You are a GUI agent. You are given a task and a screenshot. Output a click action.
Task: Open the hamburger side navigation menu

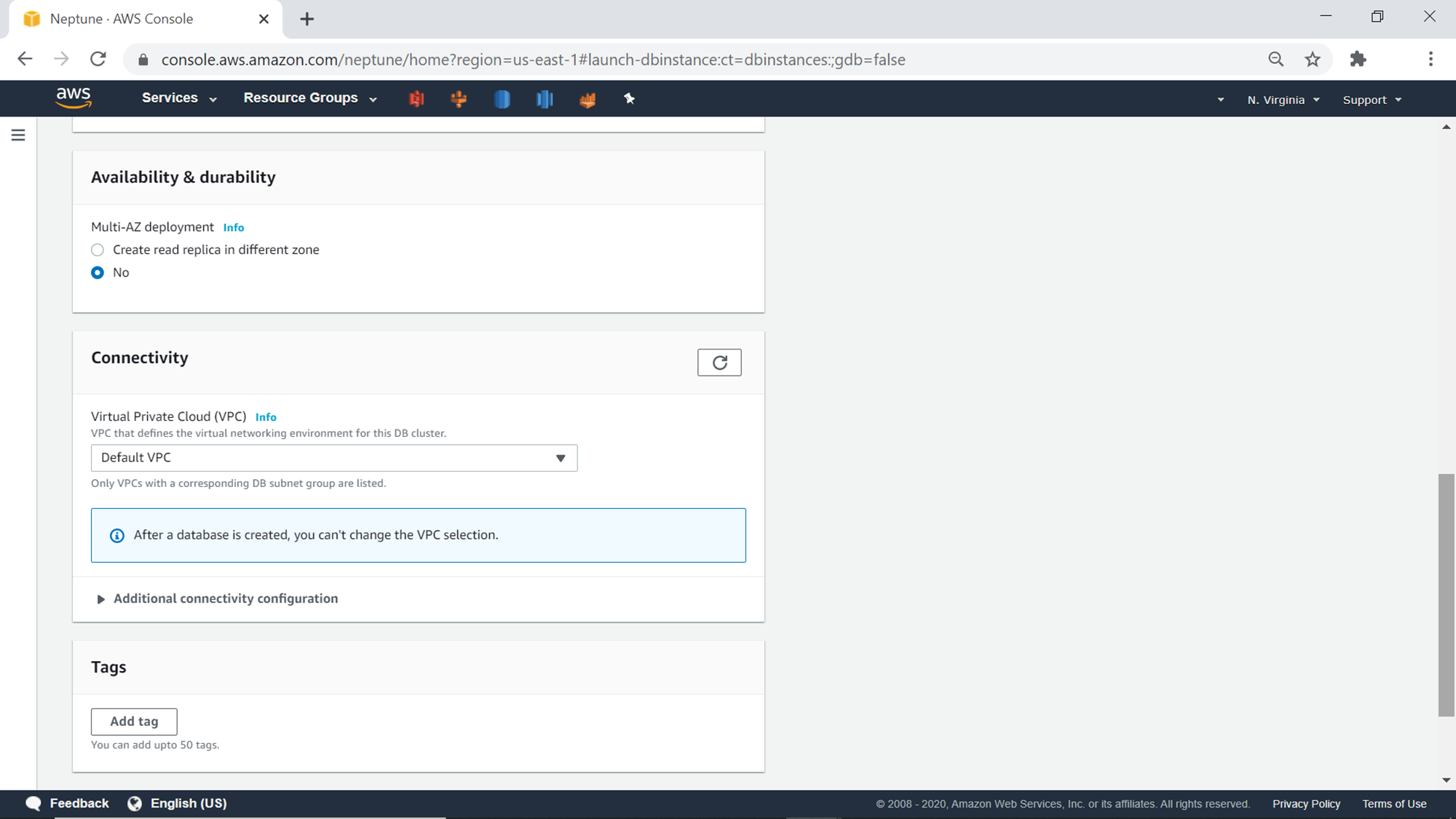[18, 135]
